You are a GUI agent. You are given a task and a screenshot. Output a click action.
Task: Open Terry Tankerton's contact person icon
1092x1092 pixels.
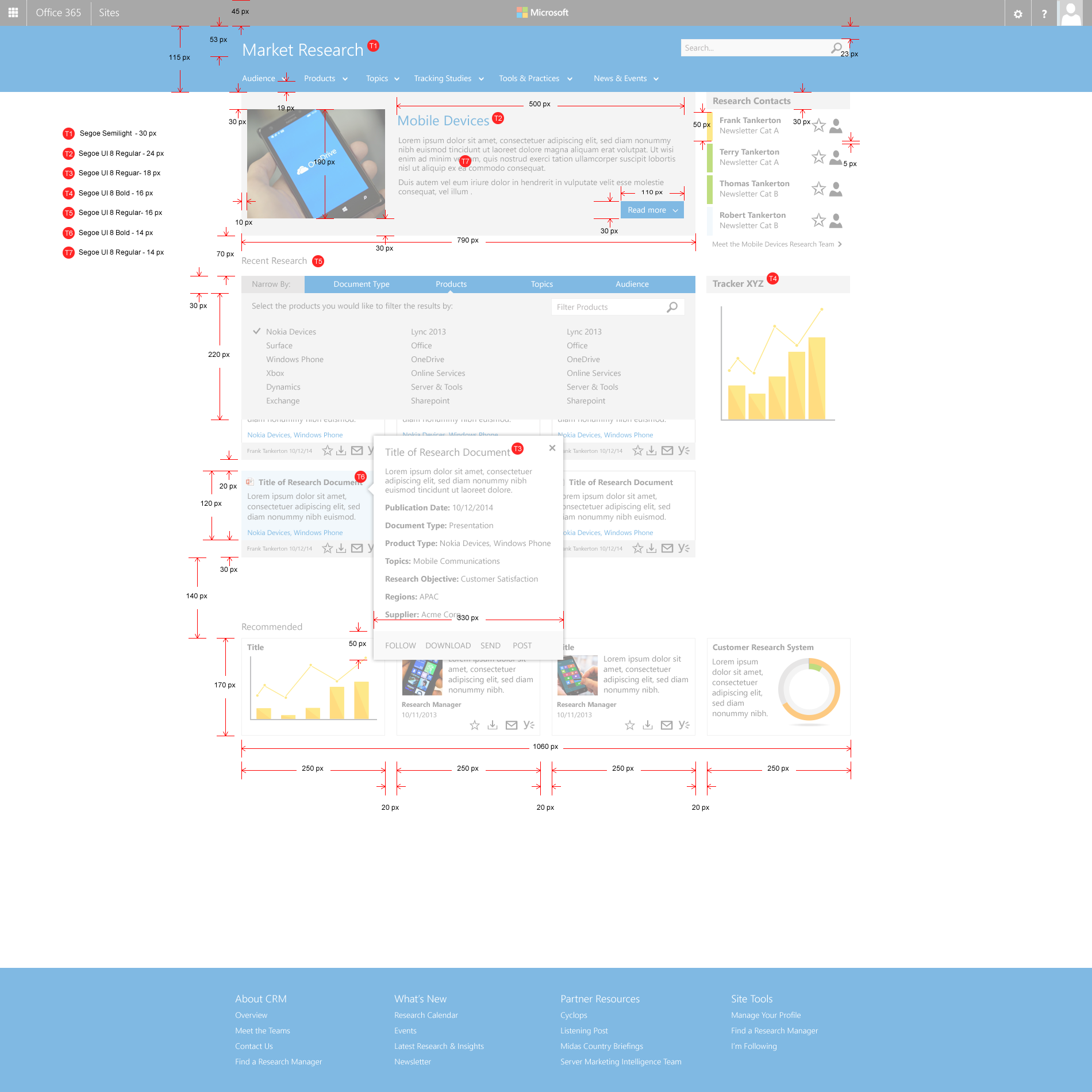click(x=836, y=157)
